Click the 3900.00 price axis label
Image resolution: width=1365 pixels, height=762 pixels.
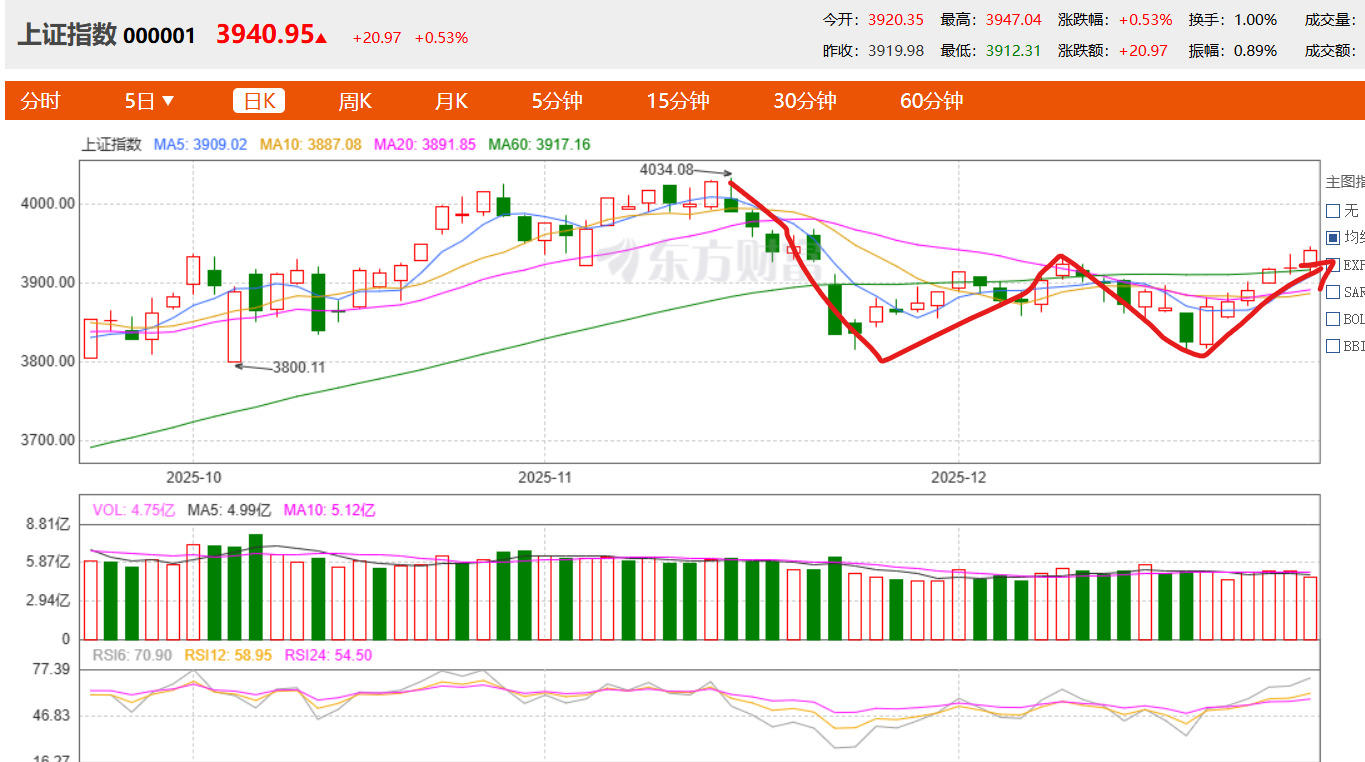(47, 282)
